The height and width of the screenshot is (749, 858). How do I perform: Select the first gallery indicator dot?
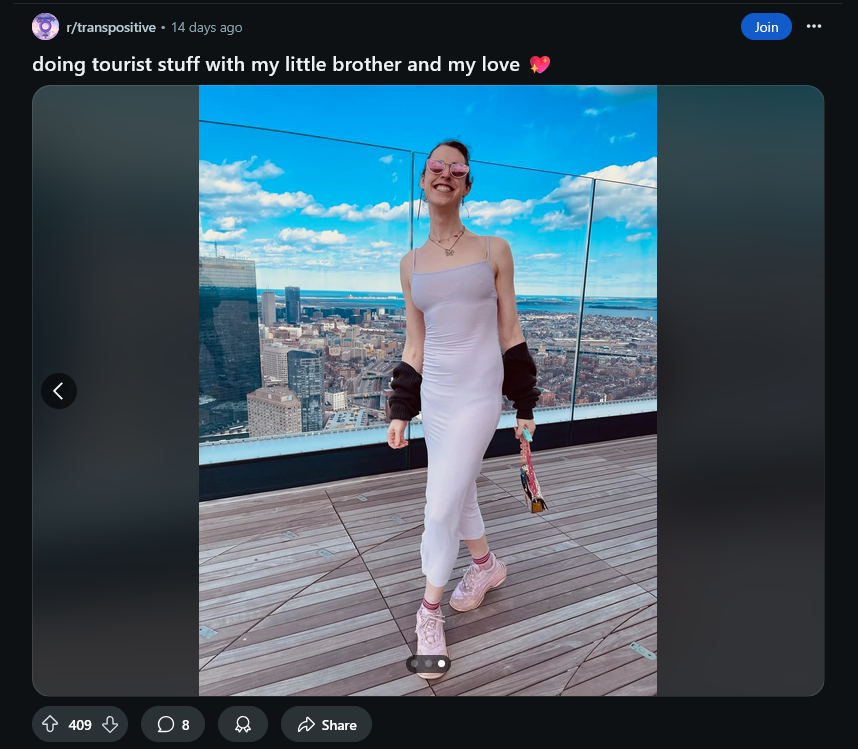(x=415, y=664)
